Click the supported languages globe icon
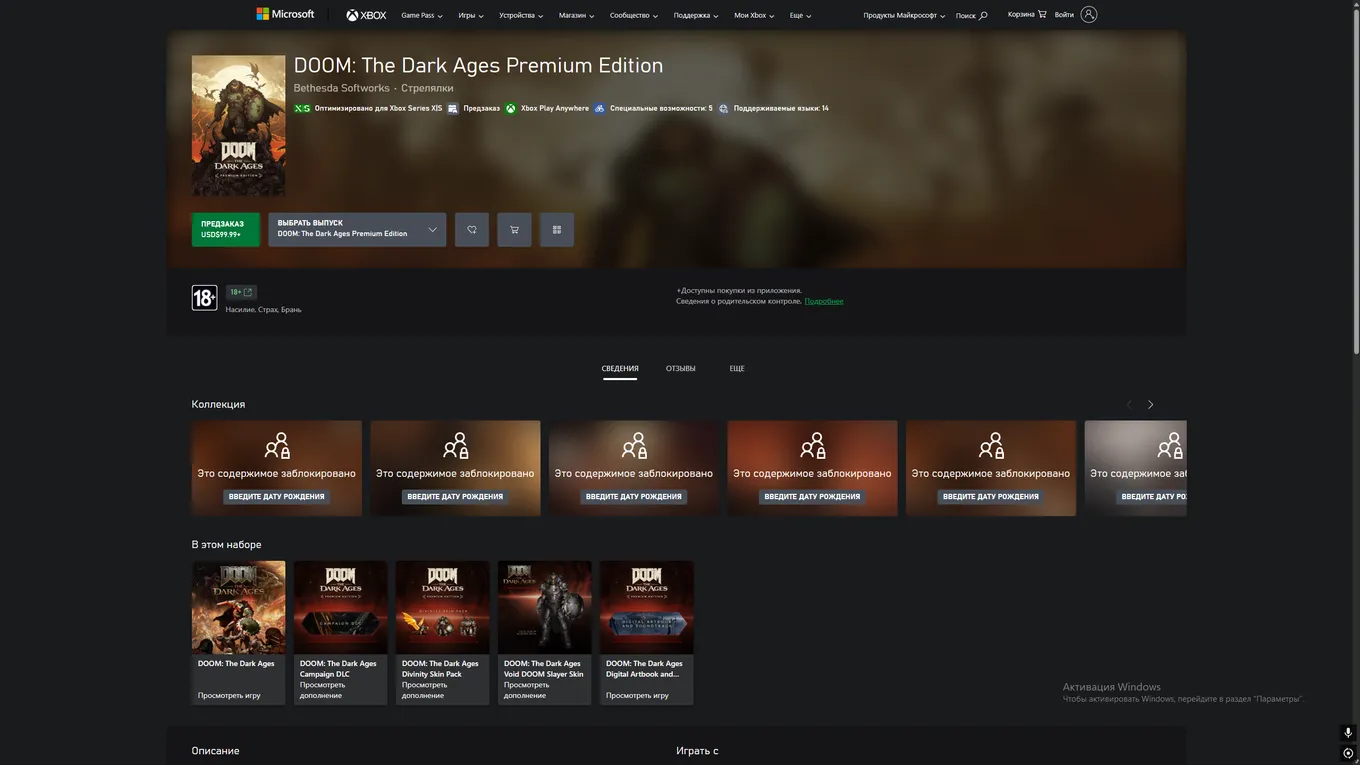 tap(723, 108)
